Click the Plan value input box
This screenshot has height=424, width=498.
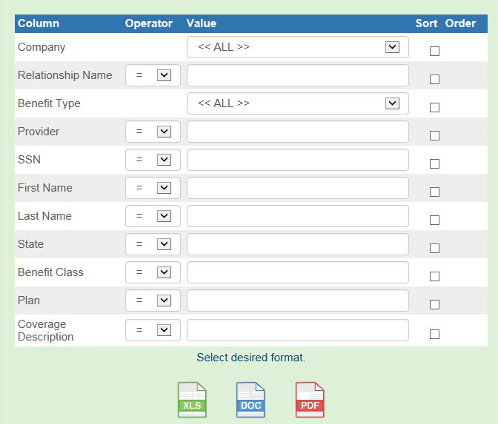click(x=298, y=301)
